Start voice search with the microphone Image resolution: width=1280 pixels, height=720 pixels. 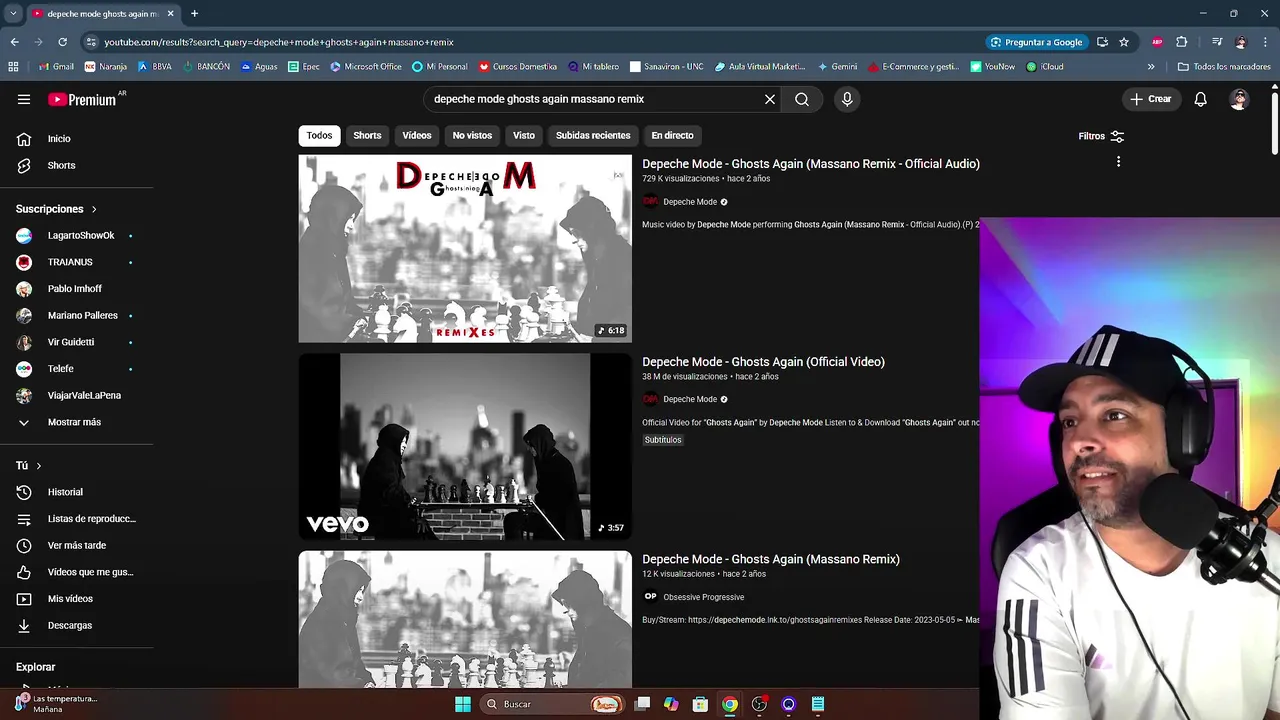pyautogui.click(x=847, y=99)
